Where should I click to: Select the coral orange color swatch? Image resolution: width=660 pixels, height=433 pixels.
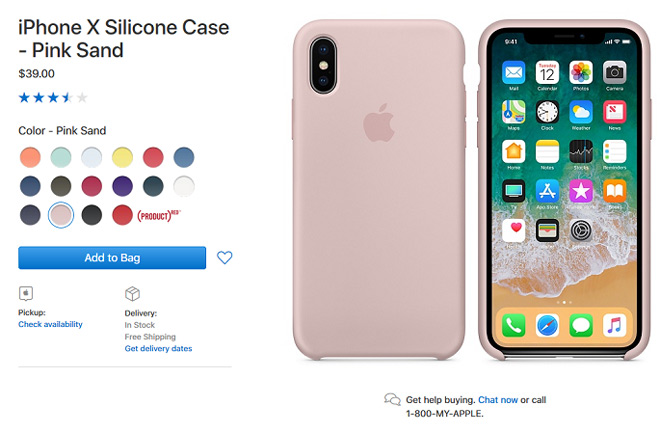pyautogui.click(x=30, y=157)
